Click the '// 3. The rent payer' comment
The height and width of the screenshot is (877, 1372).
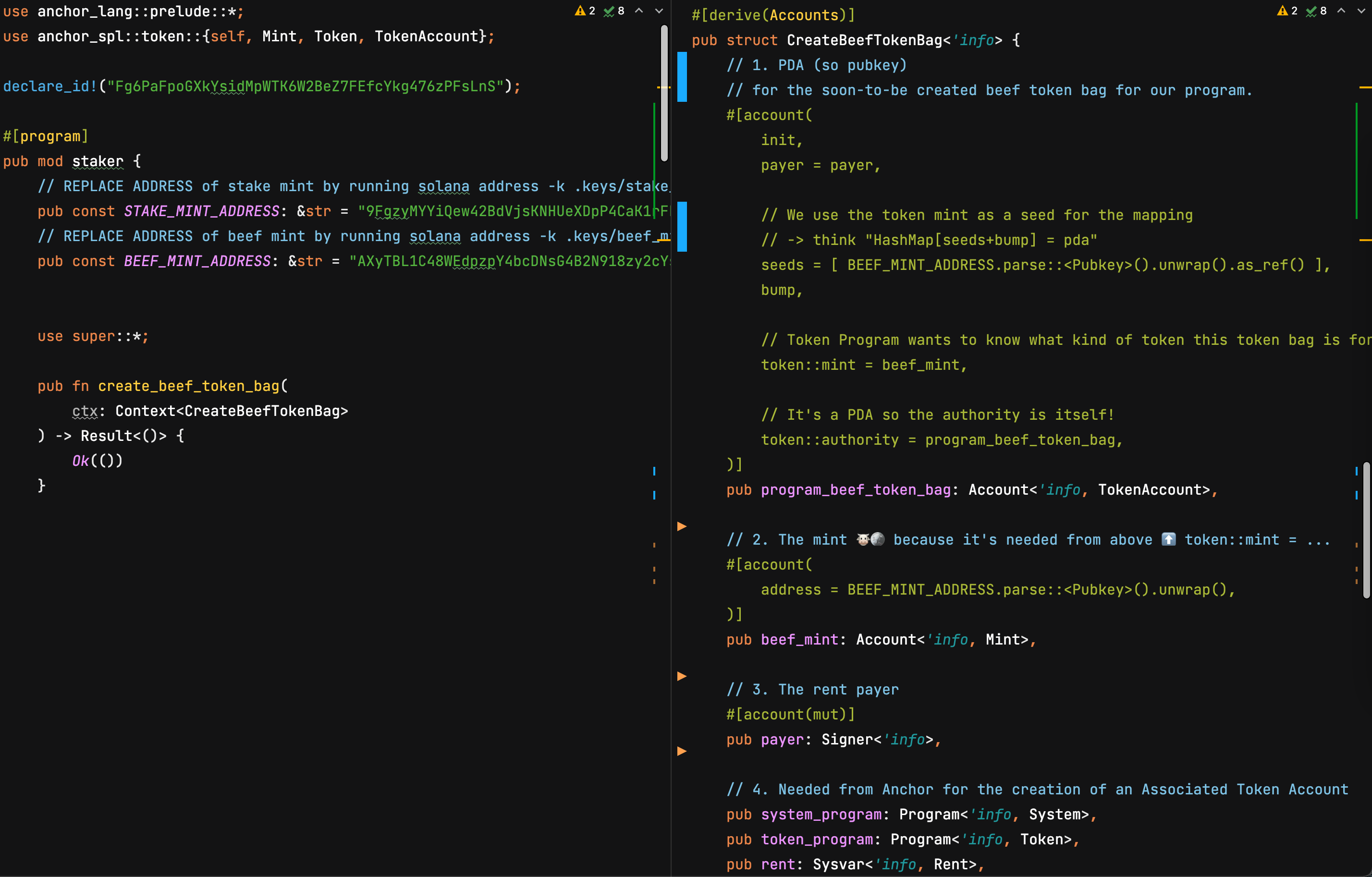pyautogui.click(x=812, y=690)
